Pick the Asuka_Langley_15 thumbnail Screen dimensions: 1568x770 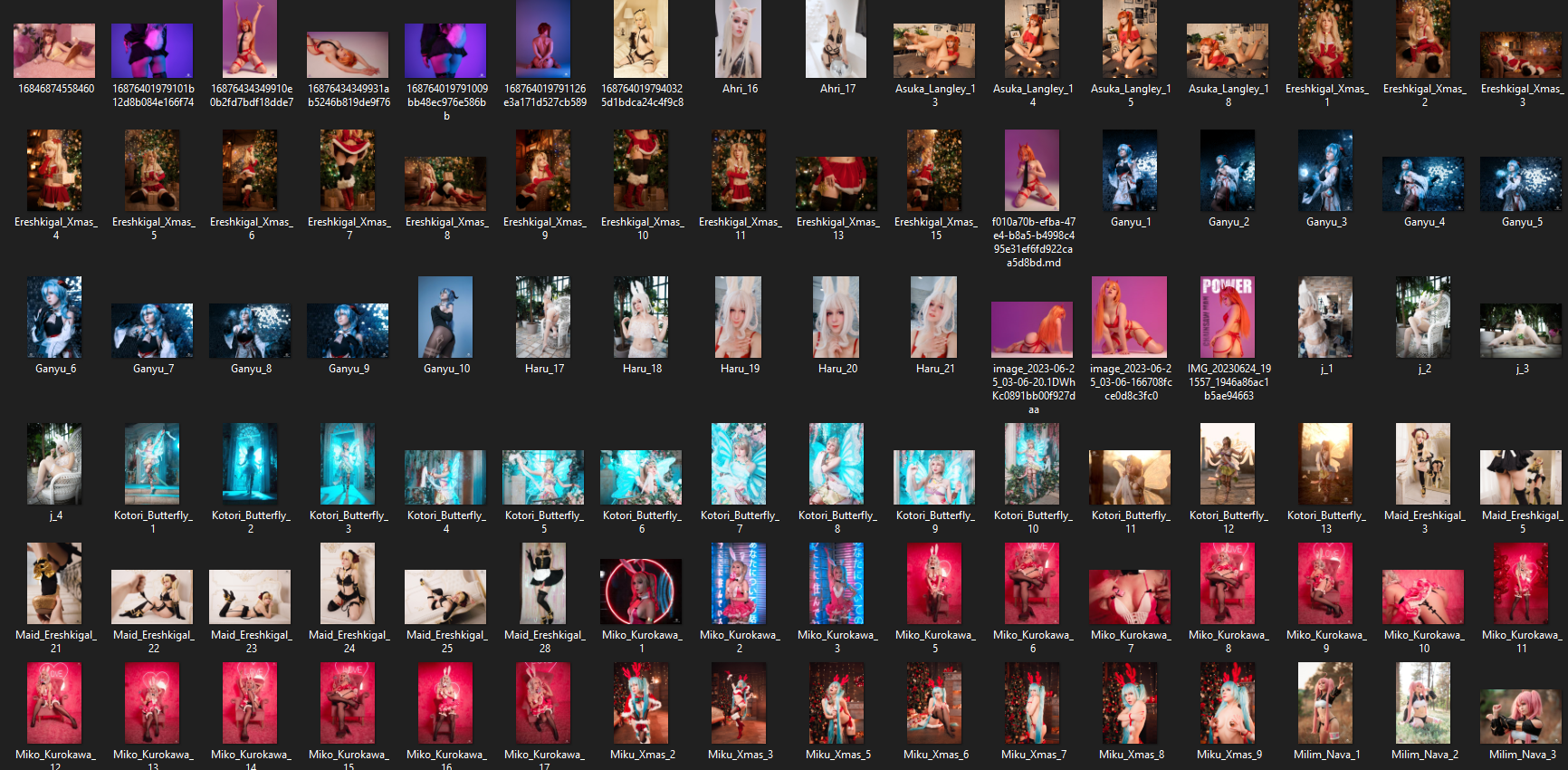coord(1131,39)
